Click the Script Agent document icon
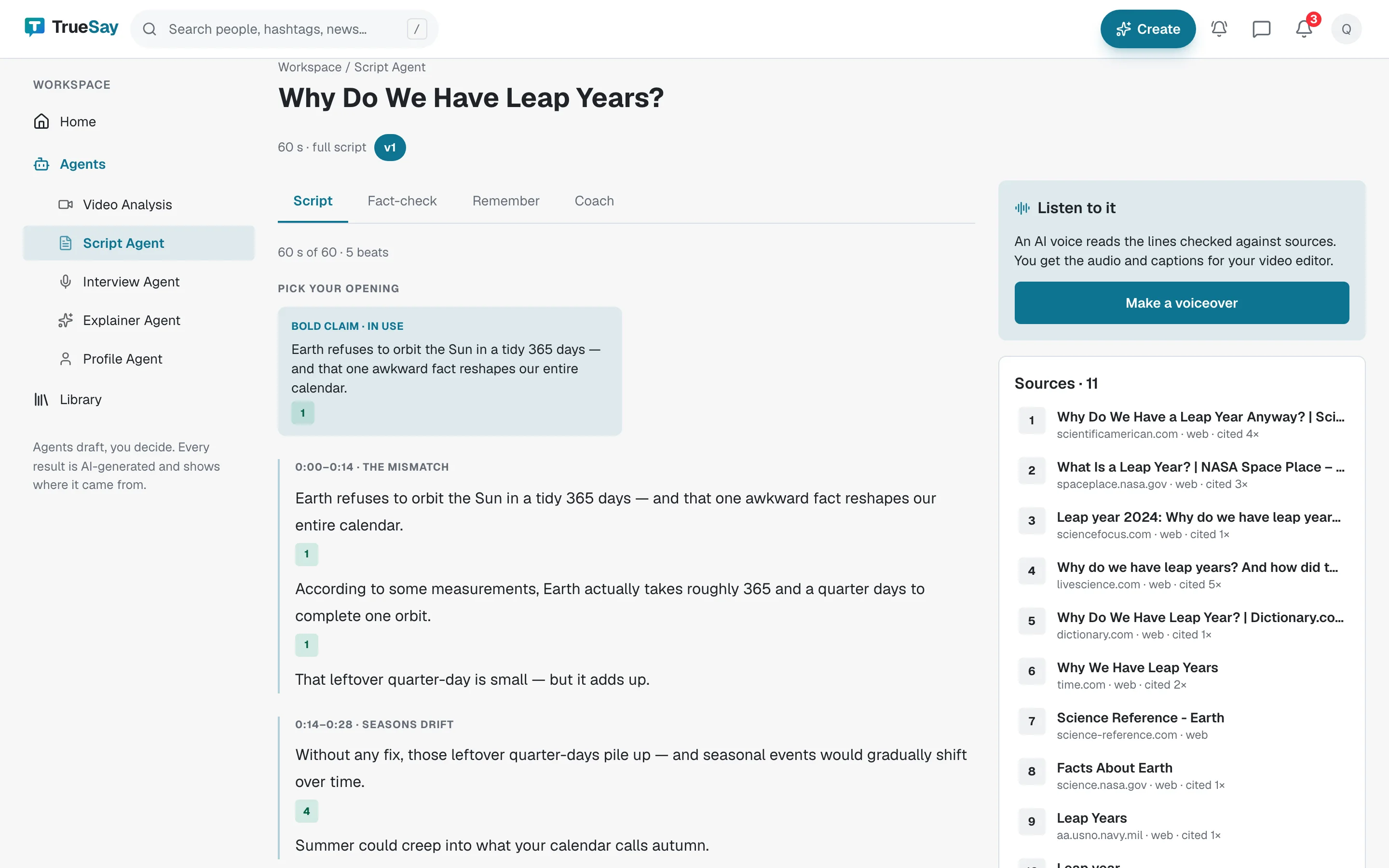 tap(66, 244)
